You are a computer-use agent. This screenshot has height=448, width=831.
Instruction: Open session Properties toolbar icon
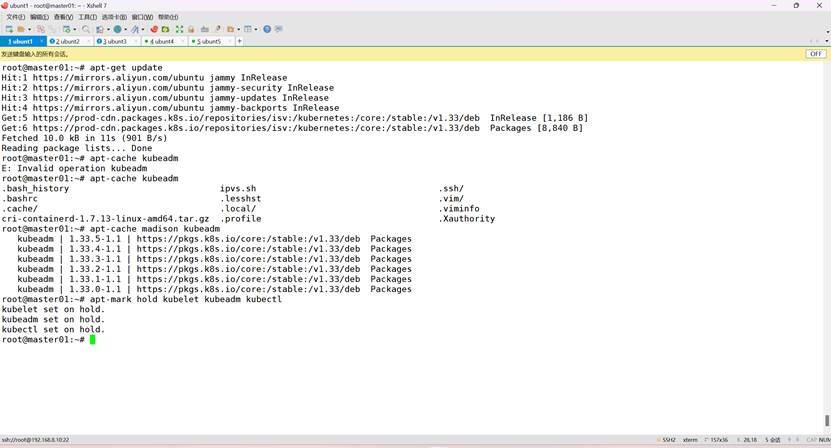(x=67, y=29)
